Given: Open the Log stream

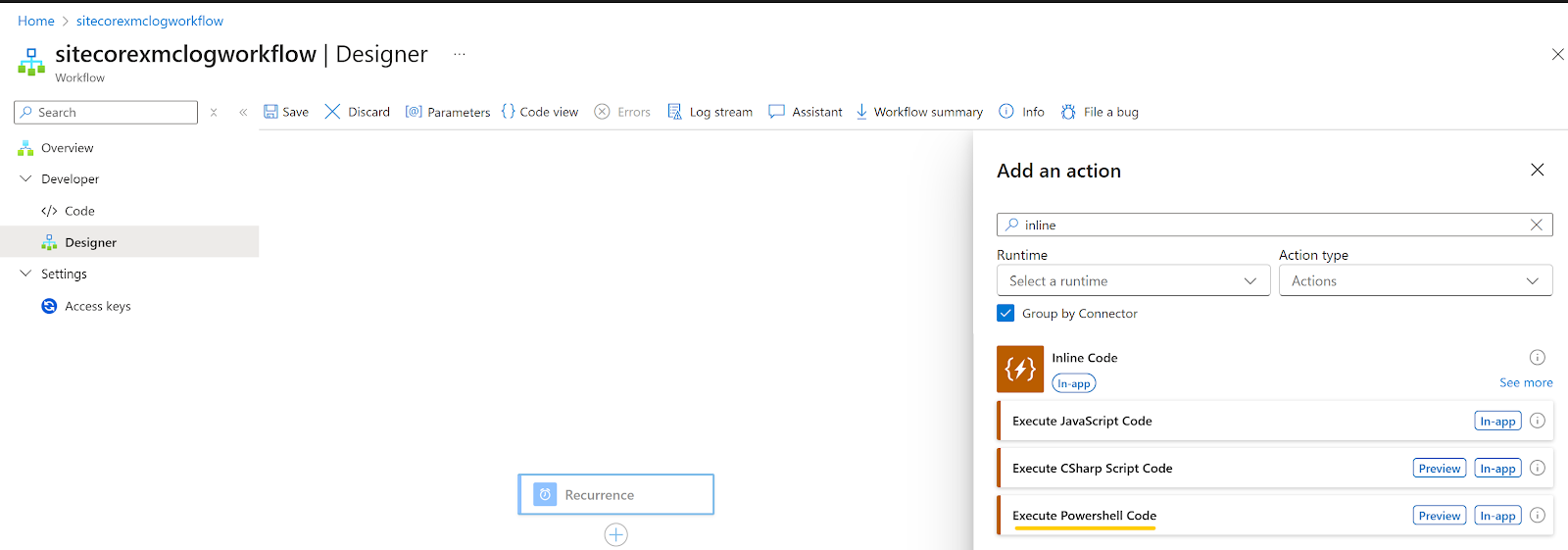Looking at the screenshot, I should tap(710, 112).
